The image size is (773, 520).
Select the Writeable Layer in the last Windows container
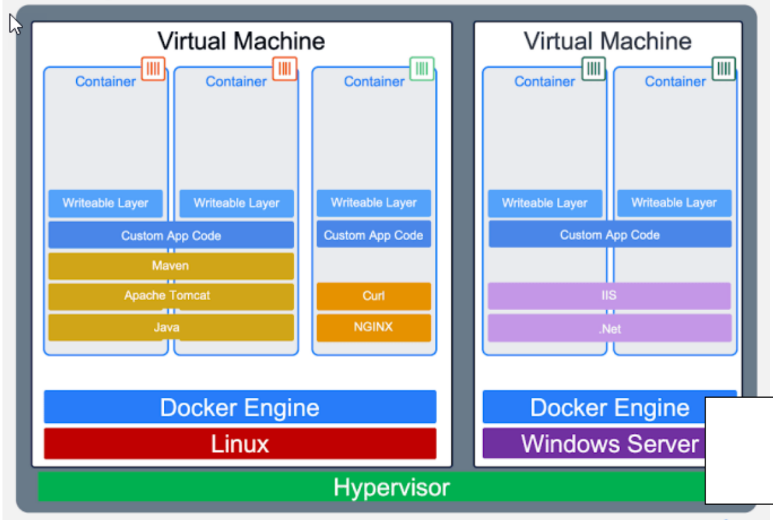(x=674, y=203)
